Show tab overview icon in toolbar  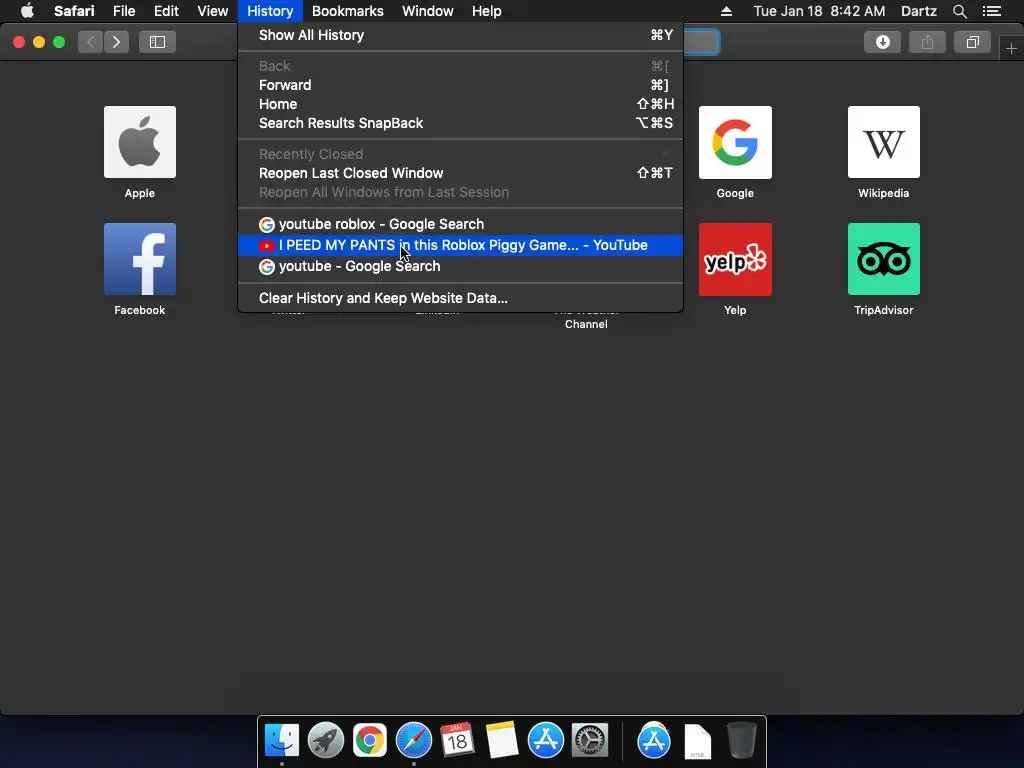972,42
